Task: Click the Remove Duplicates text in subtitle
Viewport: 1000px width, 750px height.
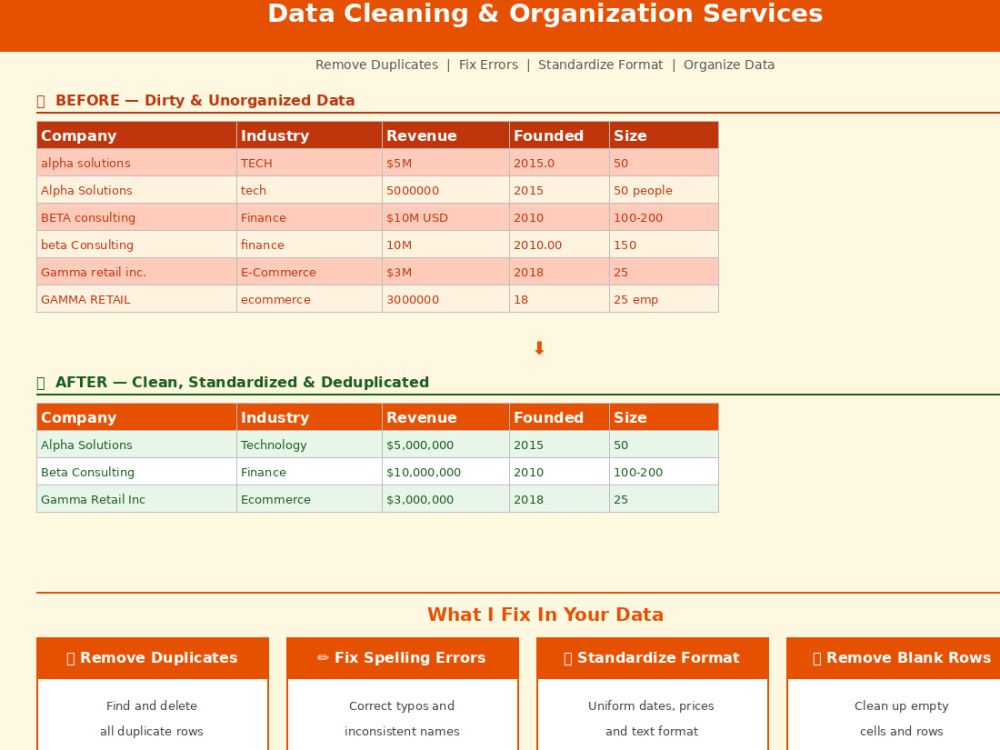Action: pyautogui.click(x=376, y=64)
